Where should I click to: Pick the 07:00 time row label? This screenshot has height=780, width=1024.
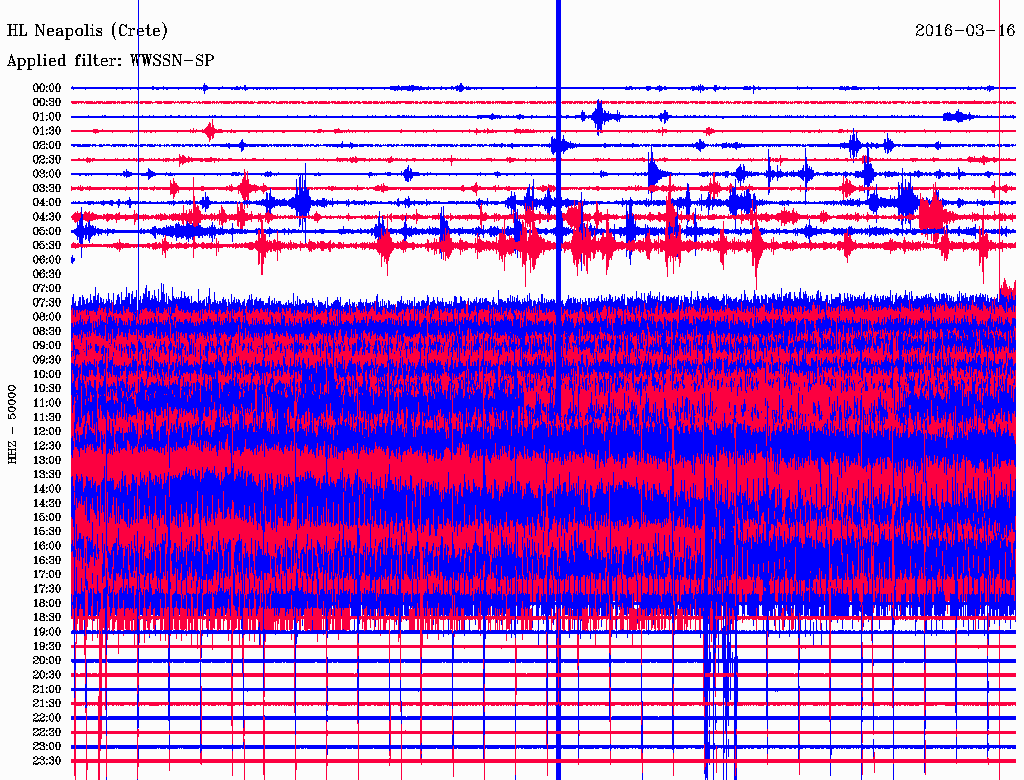(x=47, y=288)
